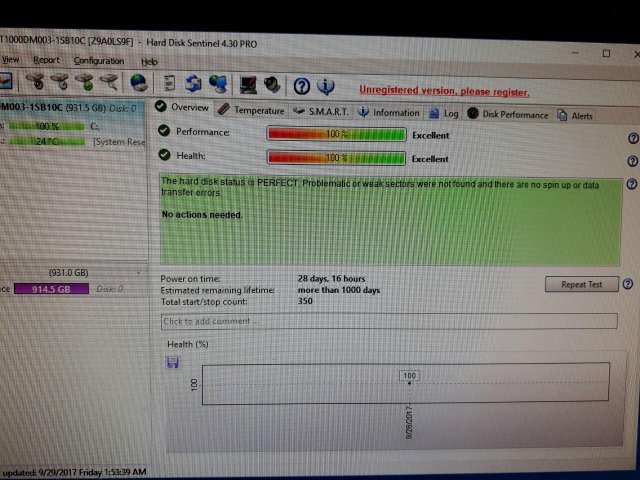Open the Alerts tab

pos(575,116)
